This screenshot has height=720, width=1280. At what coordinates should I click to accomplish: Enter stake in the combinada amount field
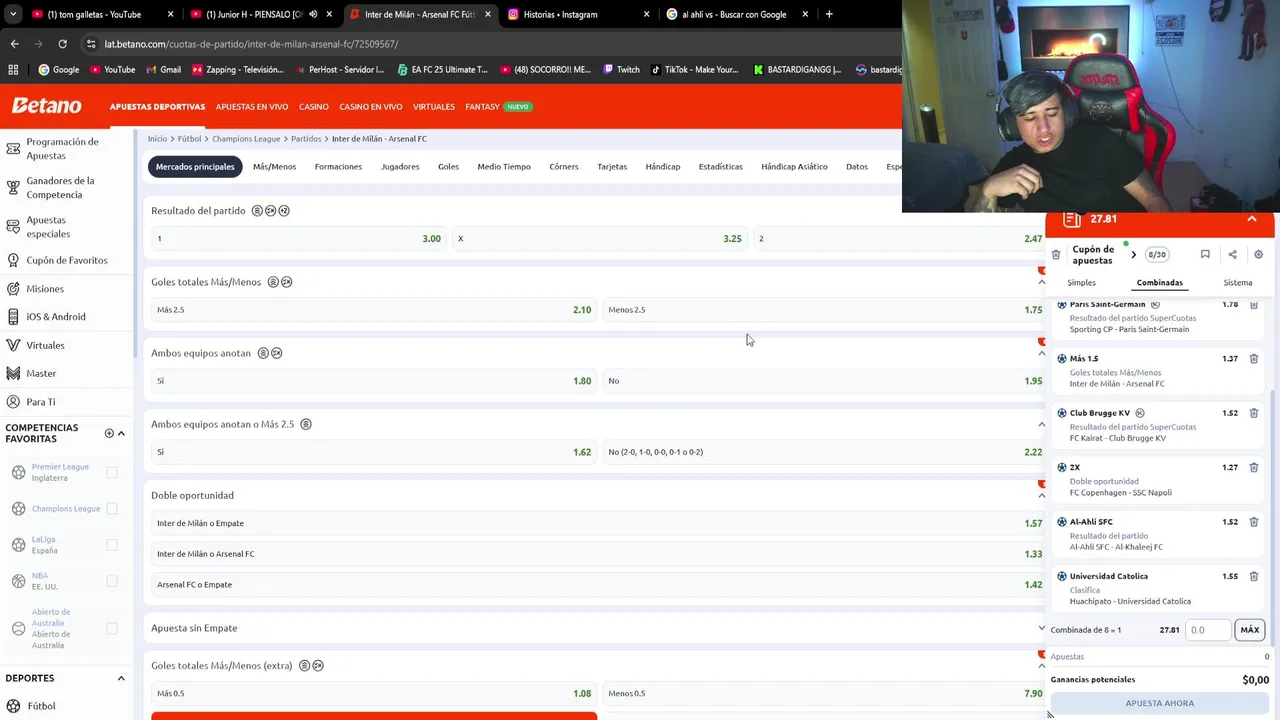pyautogui.click(x=1208, y=630)
